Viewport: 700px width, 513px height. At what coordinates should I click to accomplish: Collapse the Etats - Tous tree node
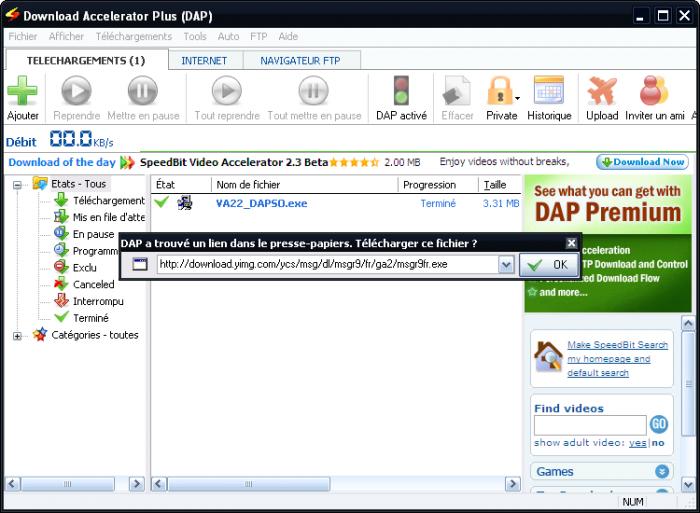[17, 185]
